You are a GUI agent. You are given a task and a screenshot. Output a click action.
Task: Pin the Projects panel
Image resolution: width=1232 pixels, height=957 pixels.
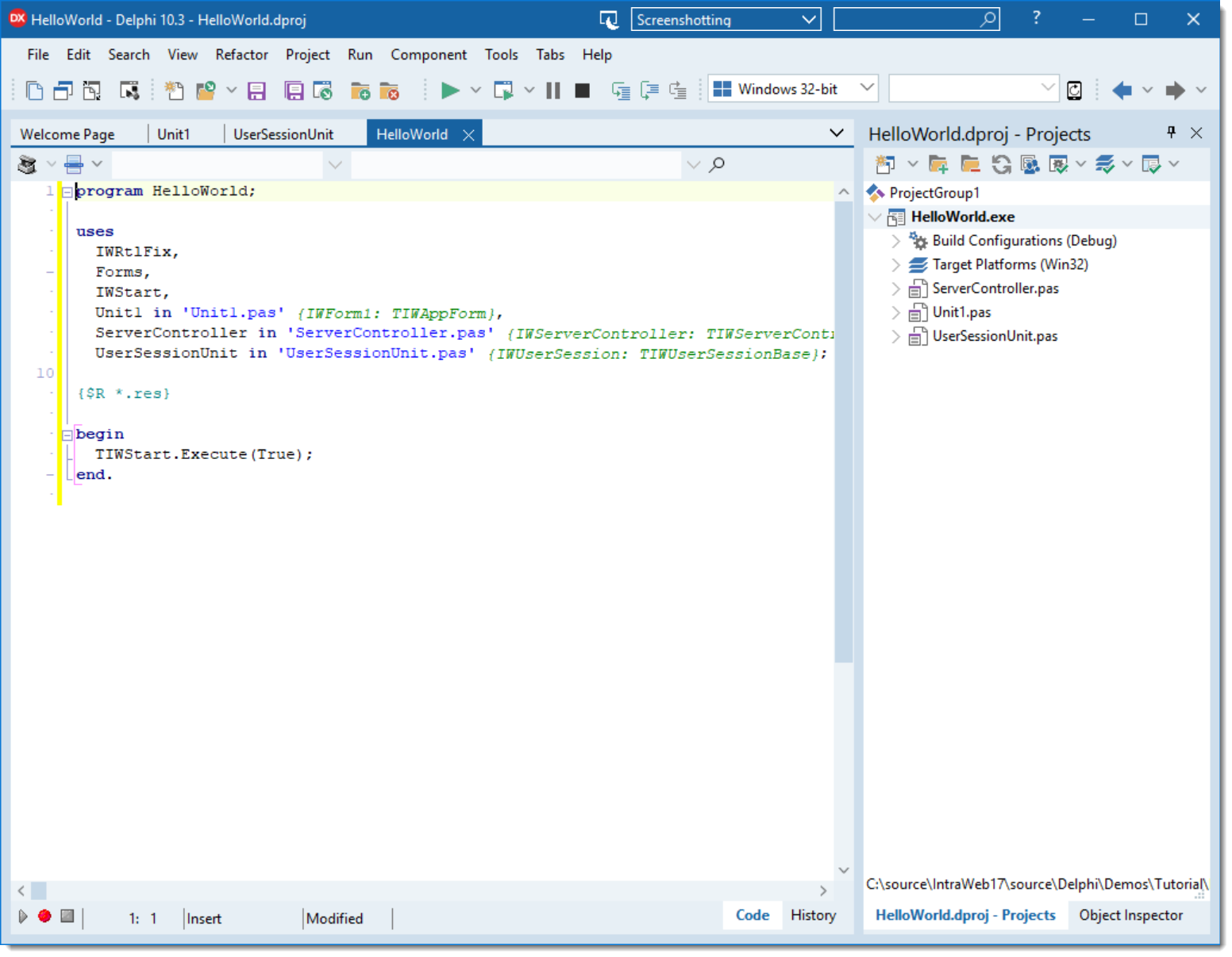[1171, 133]
